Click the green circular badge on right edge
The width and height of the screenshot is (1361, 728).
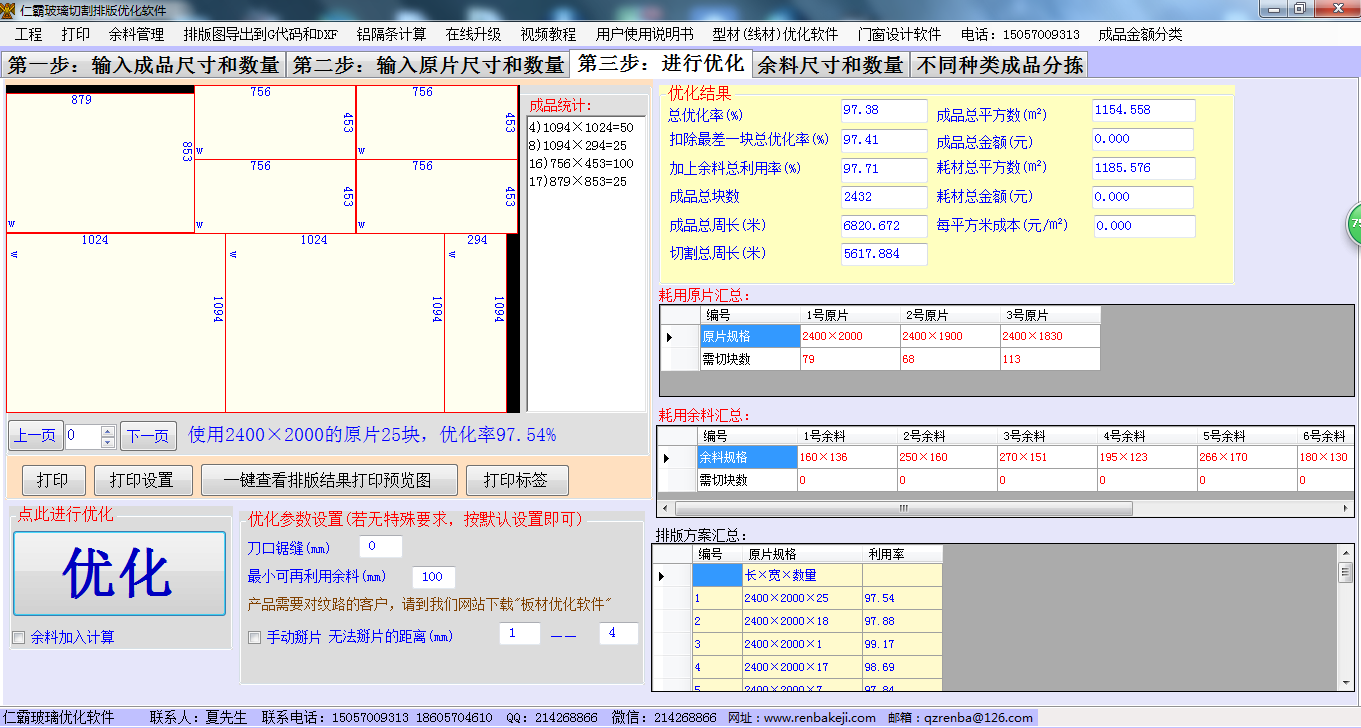(1353, 224)
